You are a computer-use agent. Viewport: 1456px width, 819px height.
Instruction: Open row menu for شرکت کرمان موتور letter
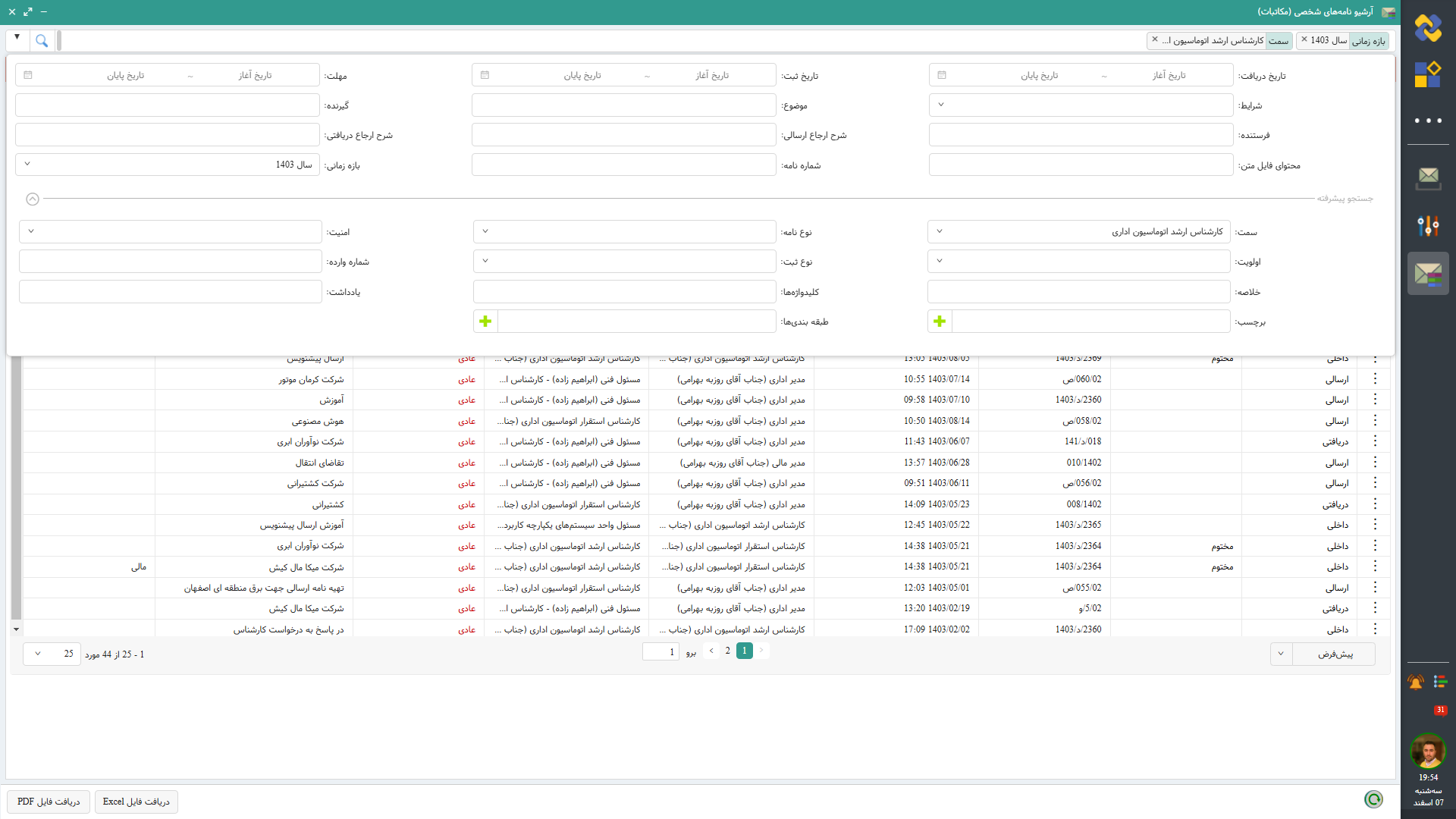pos(1375,378)
